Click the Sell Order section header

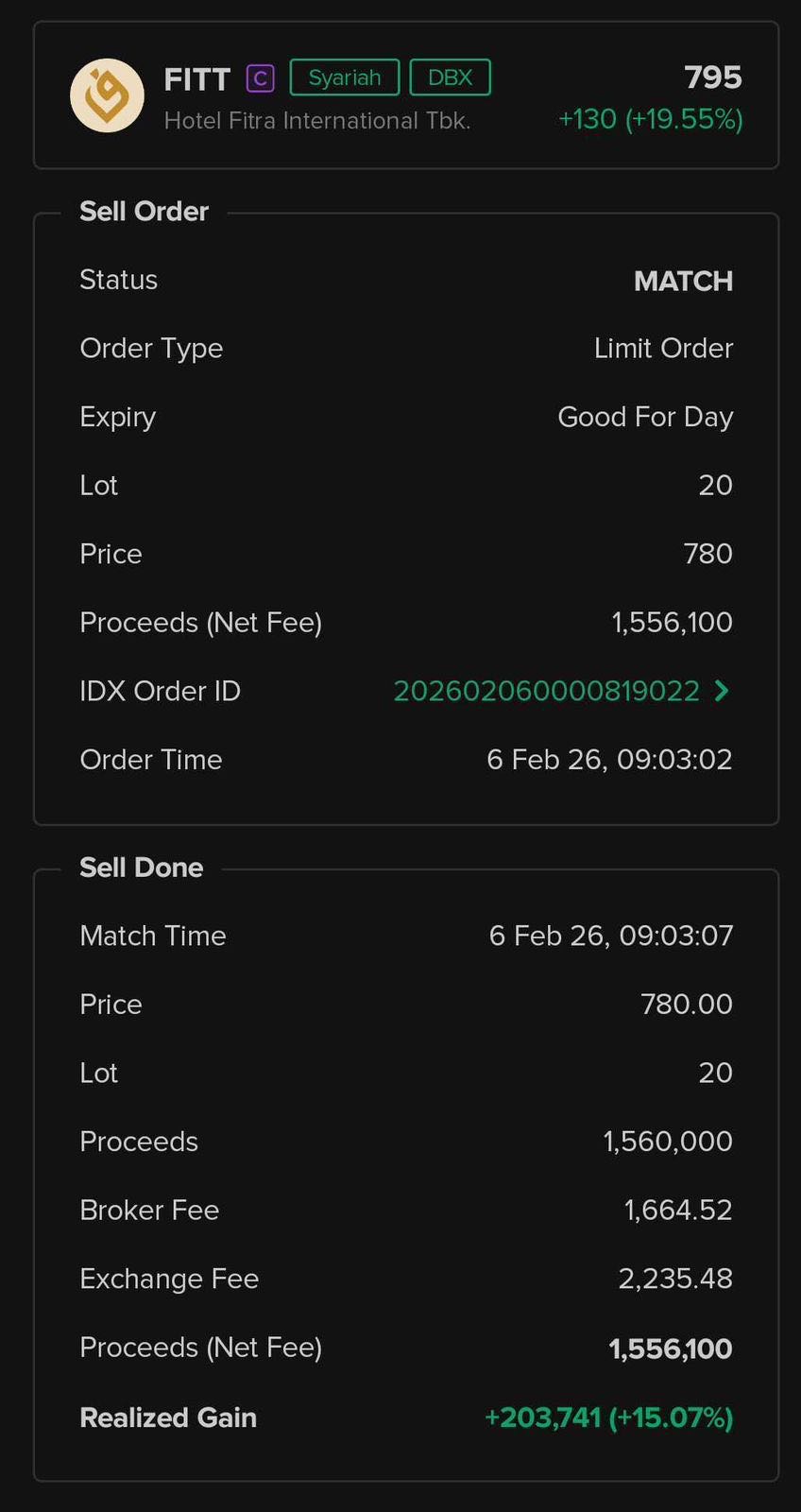pos(144,212)
